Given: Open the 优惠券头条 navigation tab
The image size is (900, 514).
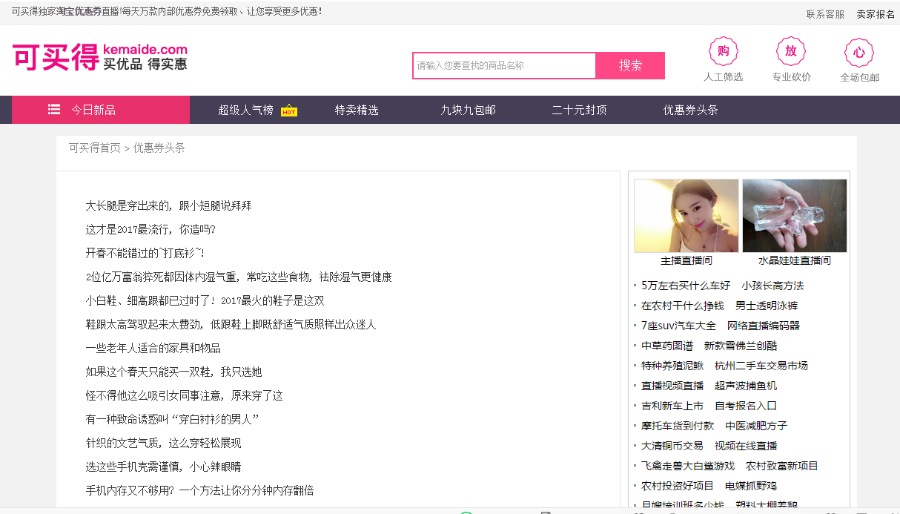Looking at the screenshot, I should (690, 110).
